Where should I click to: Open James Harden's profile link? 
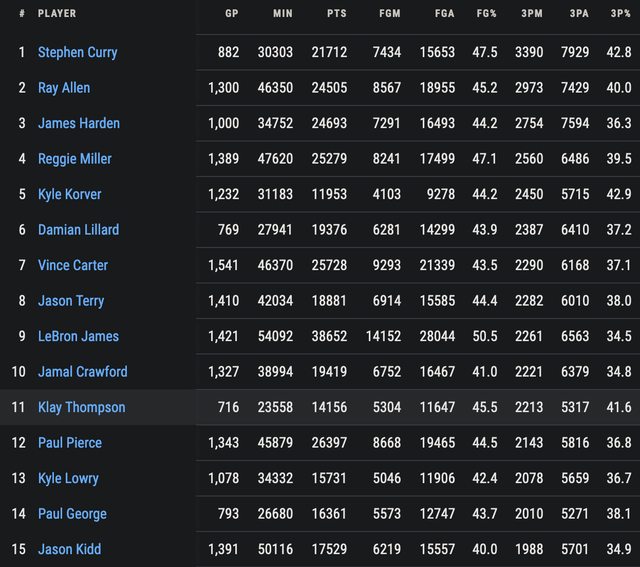[78, 123]
